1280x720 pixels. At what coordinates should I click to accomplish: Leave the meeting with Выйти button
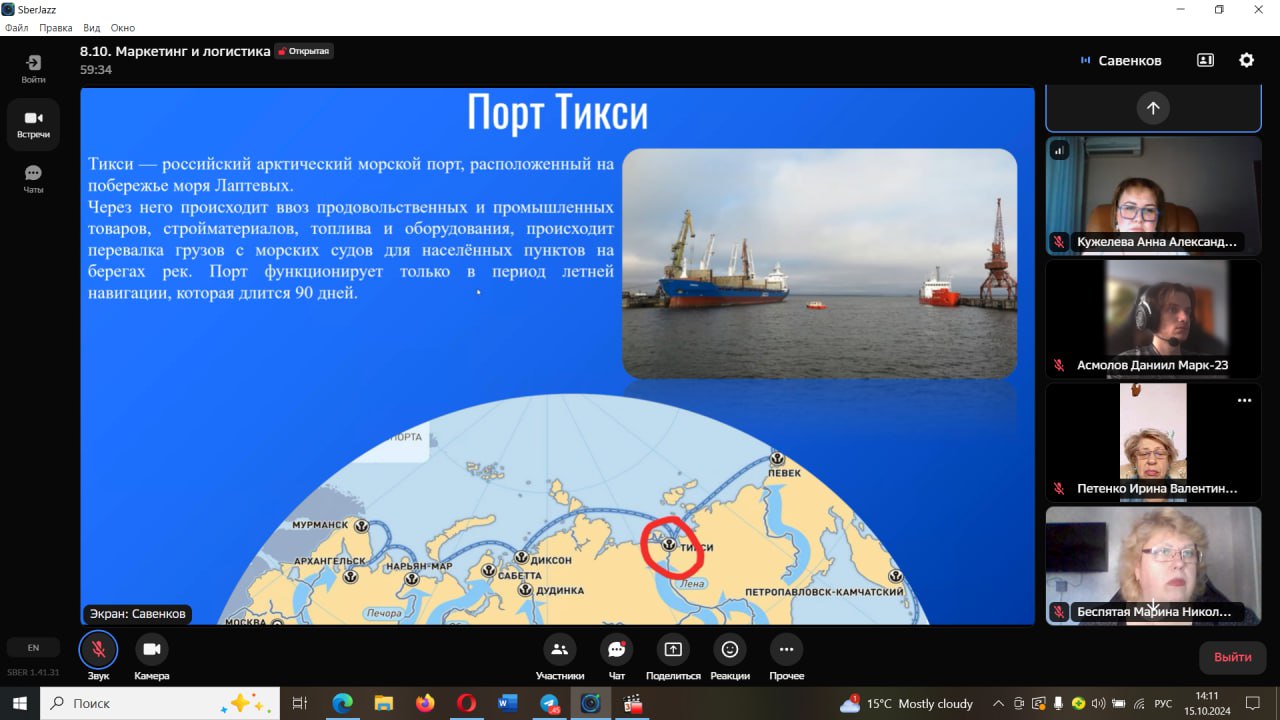tap(1233, 657)
